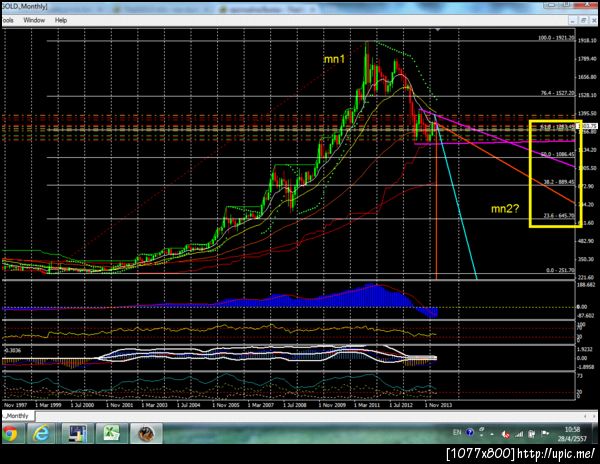Image resolution: width=600 pixels, height=464 pixels.
Task: Click the EN language indicator
Action: [457, 433]
